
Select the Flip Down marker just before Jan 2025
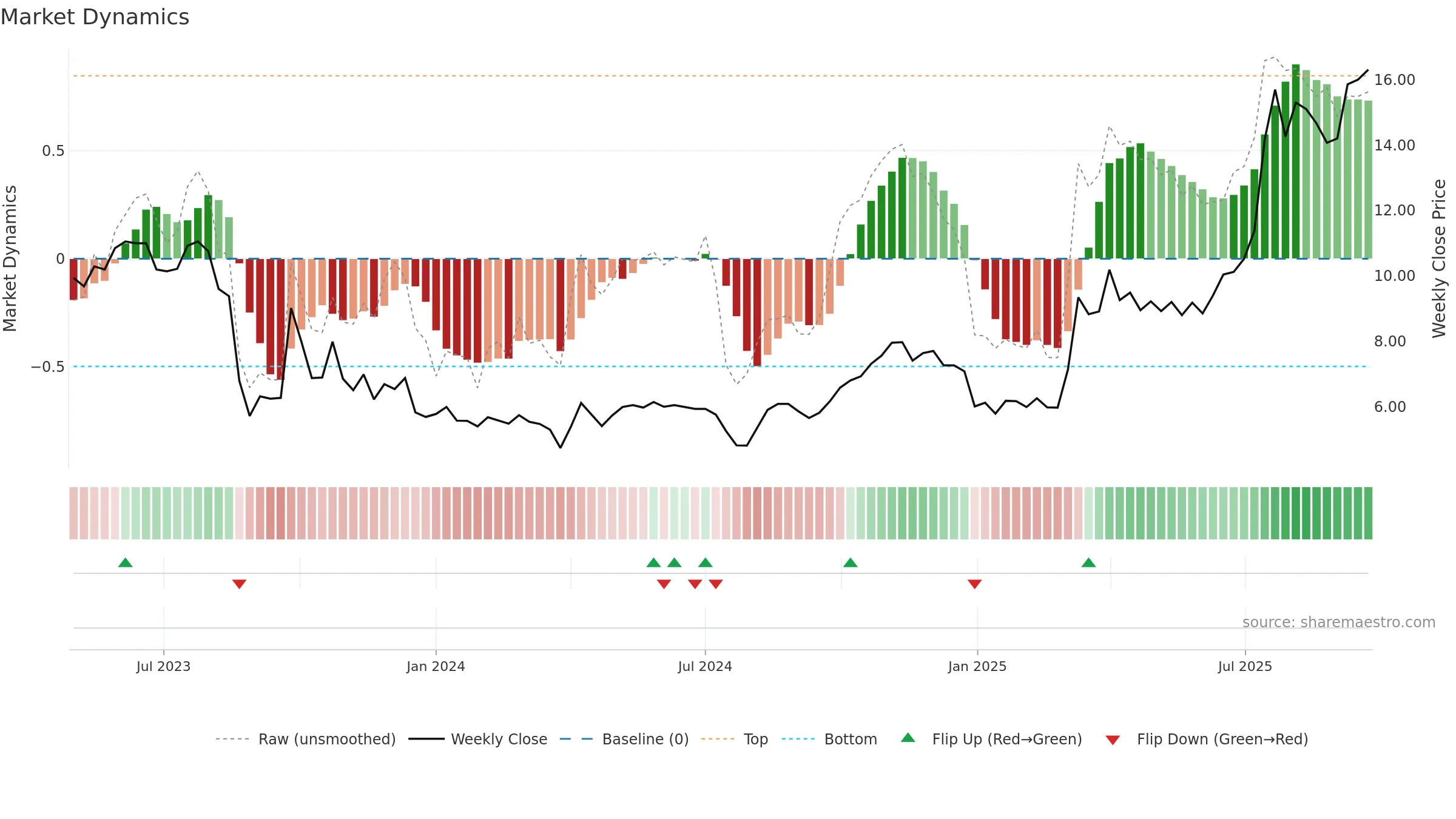[x=974, y=584]
